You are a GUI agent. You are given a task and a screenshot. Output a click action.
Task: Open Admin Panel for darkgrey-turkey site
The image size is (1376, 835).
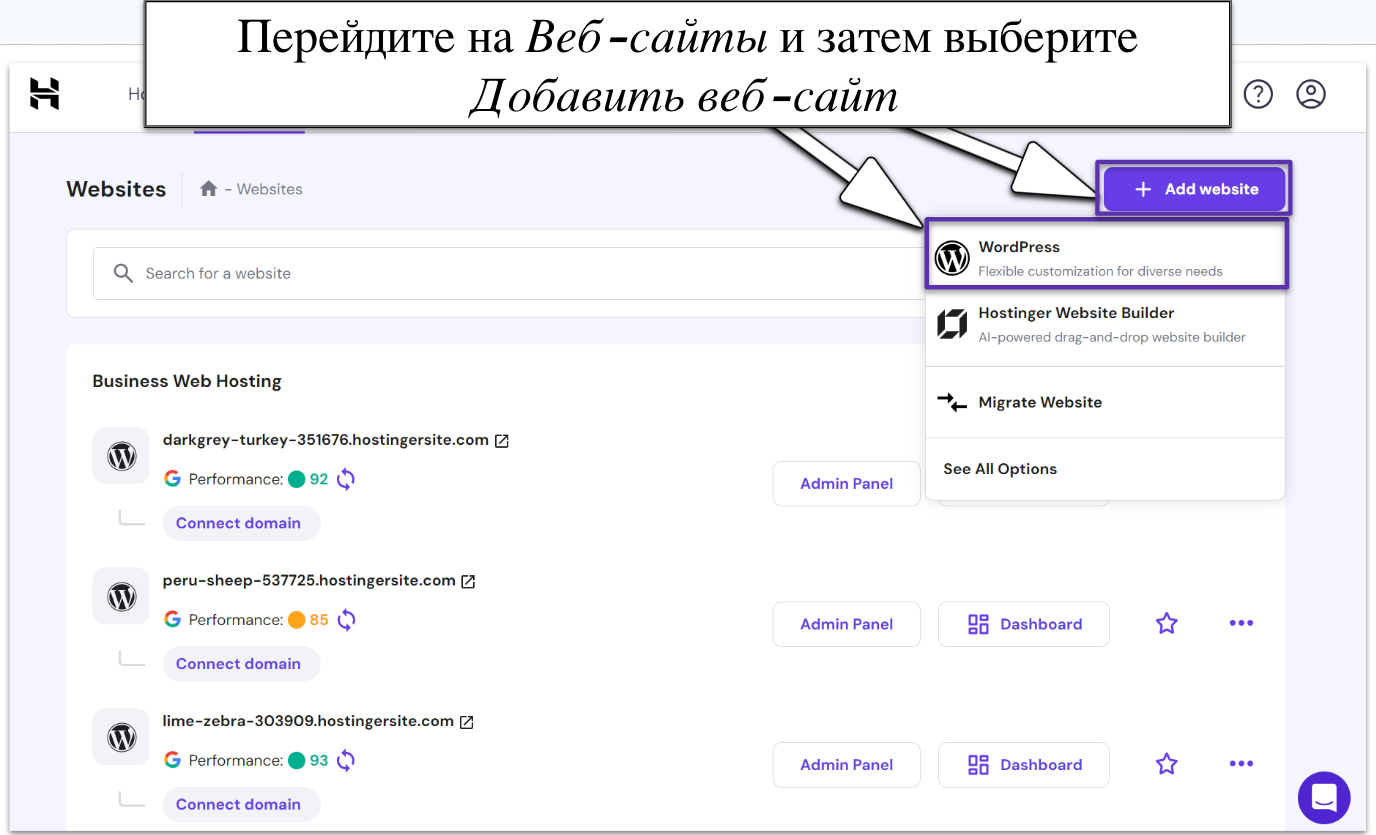click(x=846, y=483)
